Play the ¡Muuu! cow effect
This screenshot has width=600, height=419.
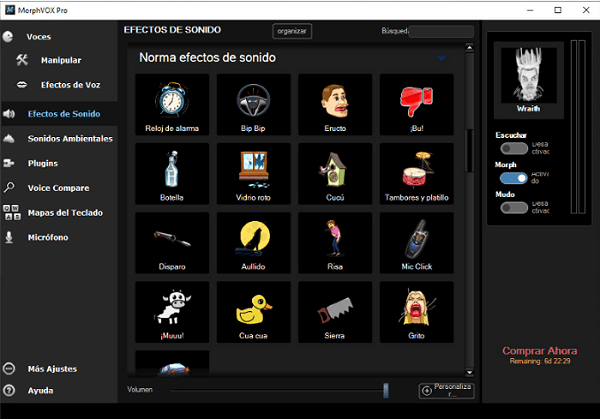172,312
